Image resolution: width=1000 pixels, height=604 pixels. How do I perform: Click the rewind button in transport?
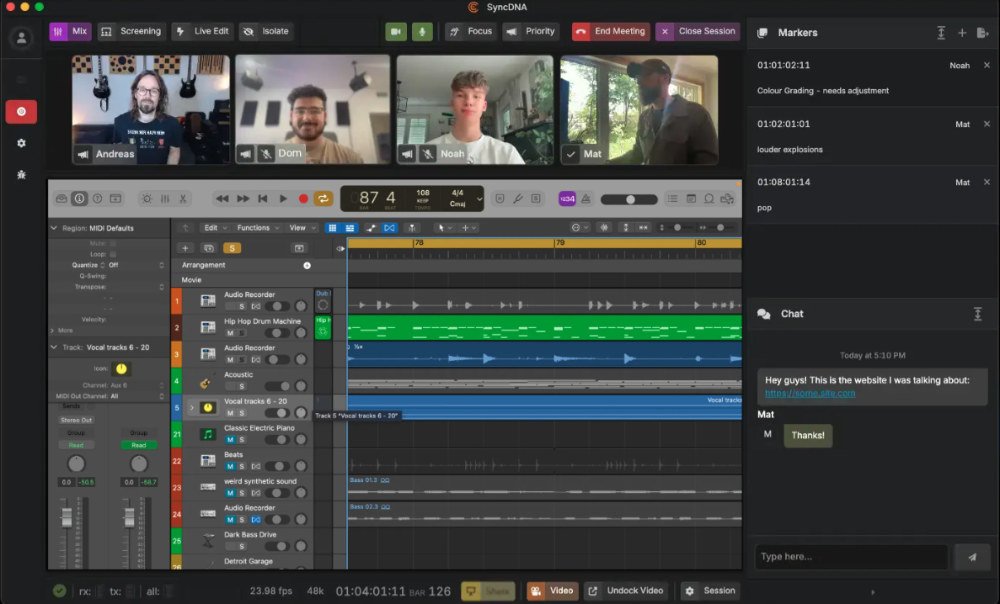coord(222,199)
